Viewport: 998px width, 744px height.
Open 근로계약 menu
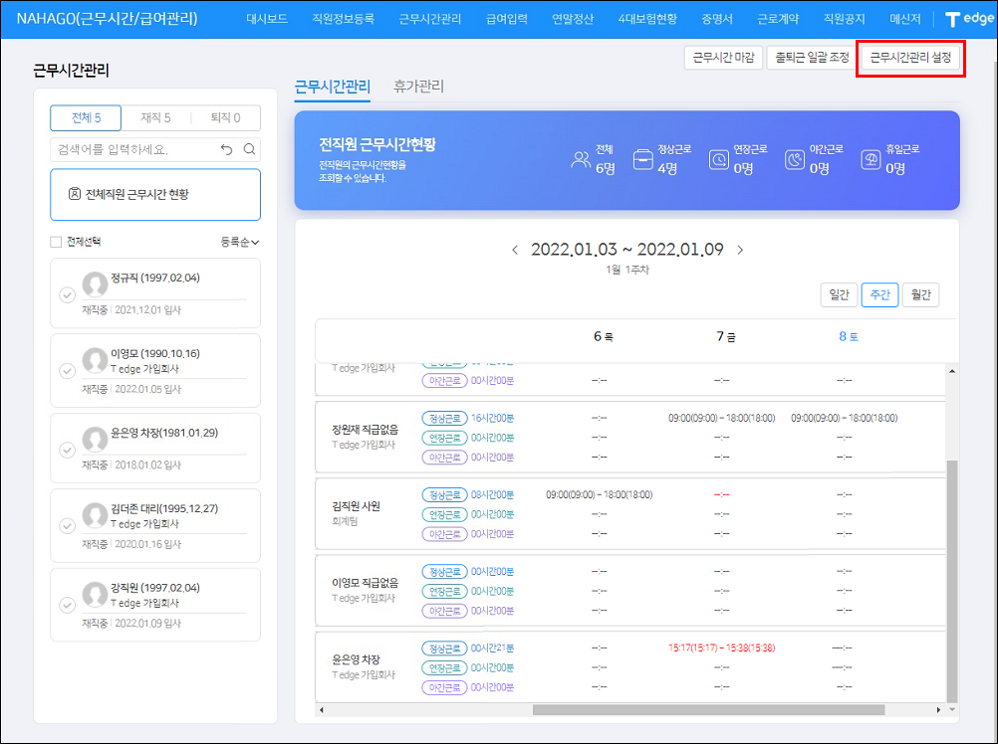pos(778,19)
